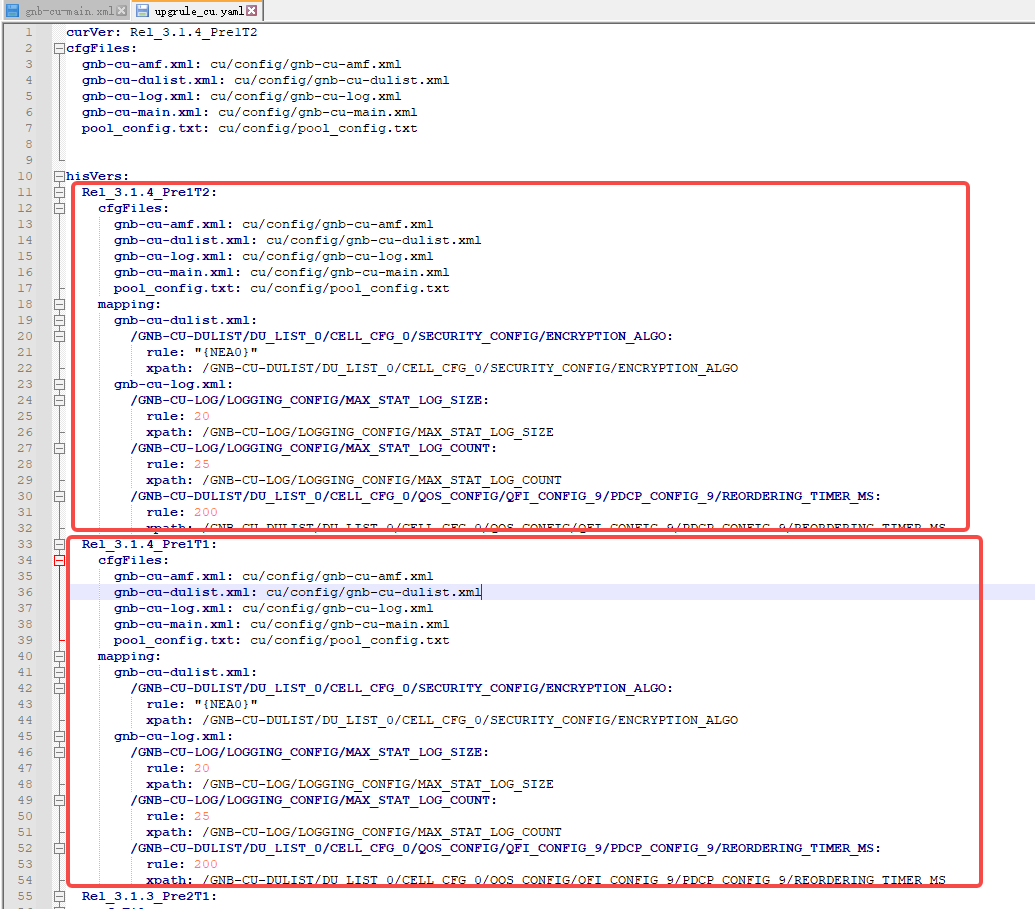Click save icon on upgrule_cu.yaml tab
This screenshot has height=909, width=1035.
point(142,10)
